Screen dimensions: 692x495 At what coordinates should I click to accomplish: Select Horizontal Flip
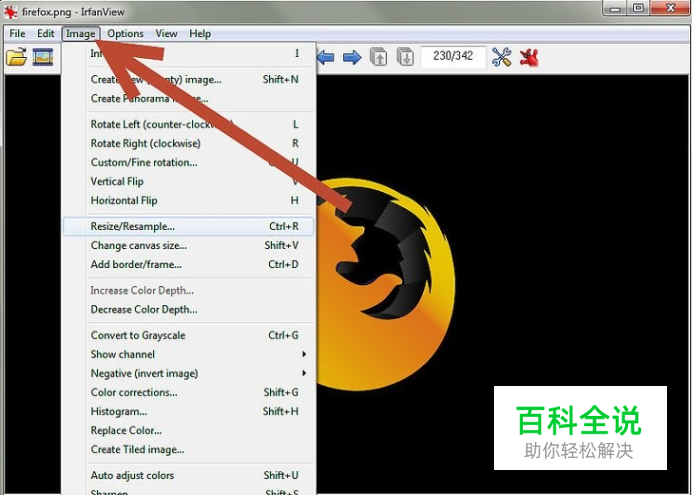[188, 200]
